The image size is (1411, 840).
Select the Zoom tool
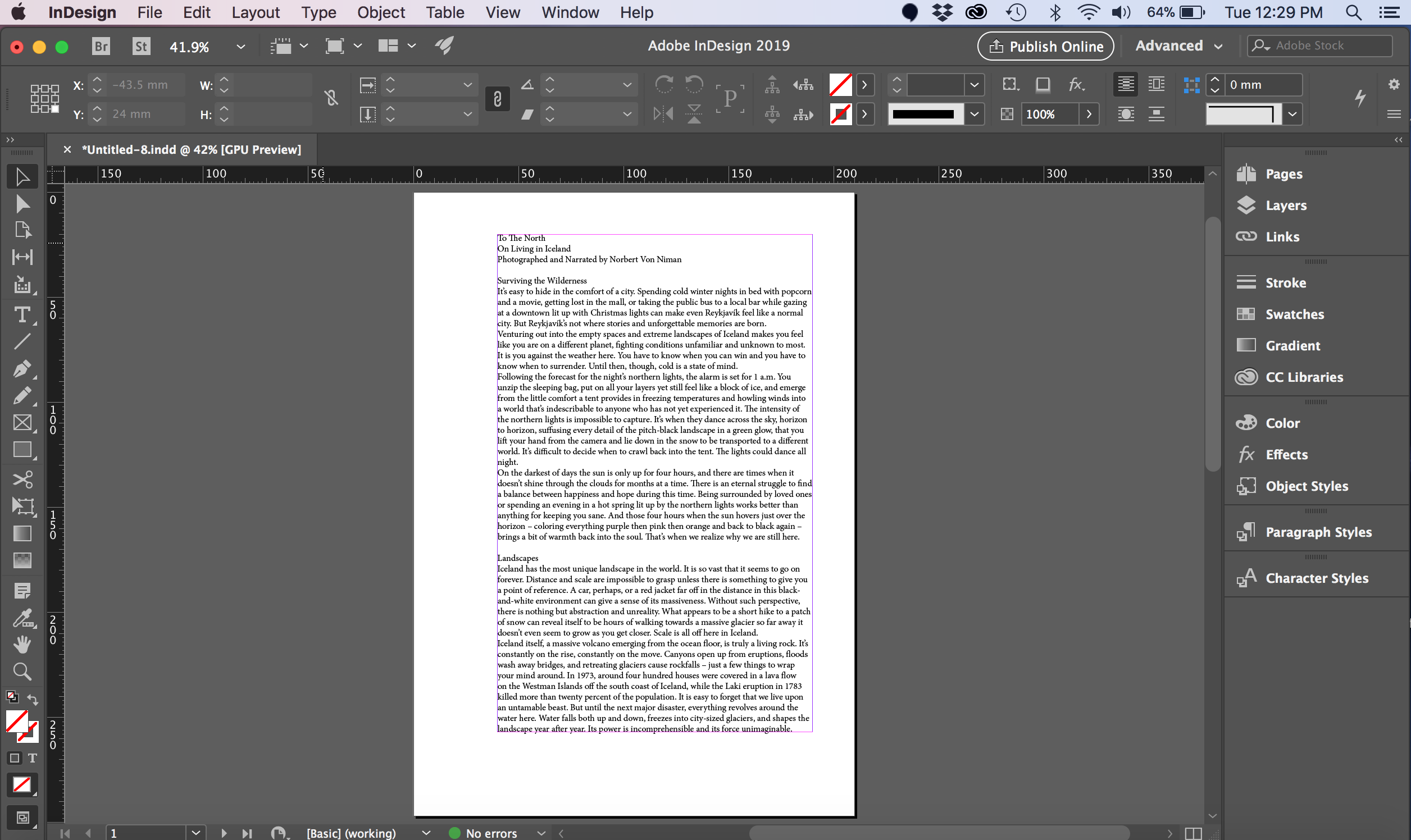(x=22, y=672)
